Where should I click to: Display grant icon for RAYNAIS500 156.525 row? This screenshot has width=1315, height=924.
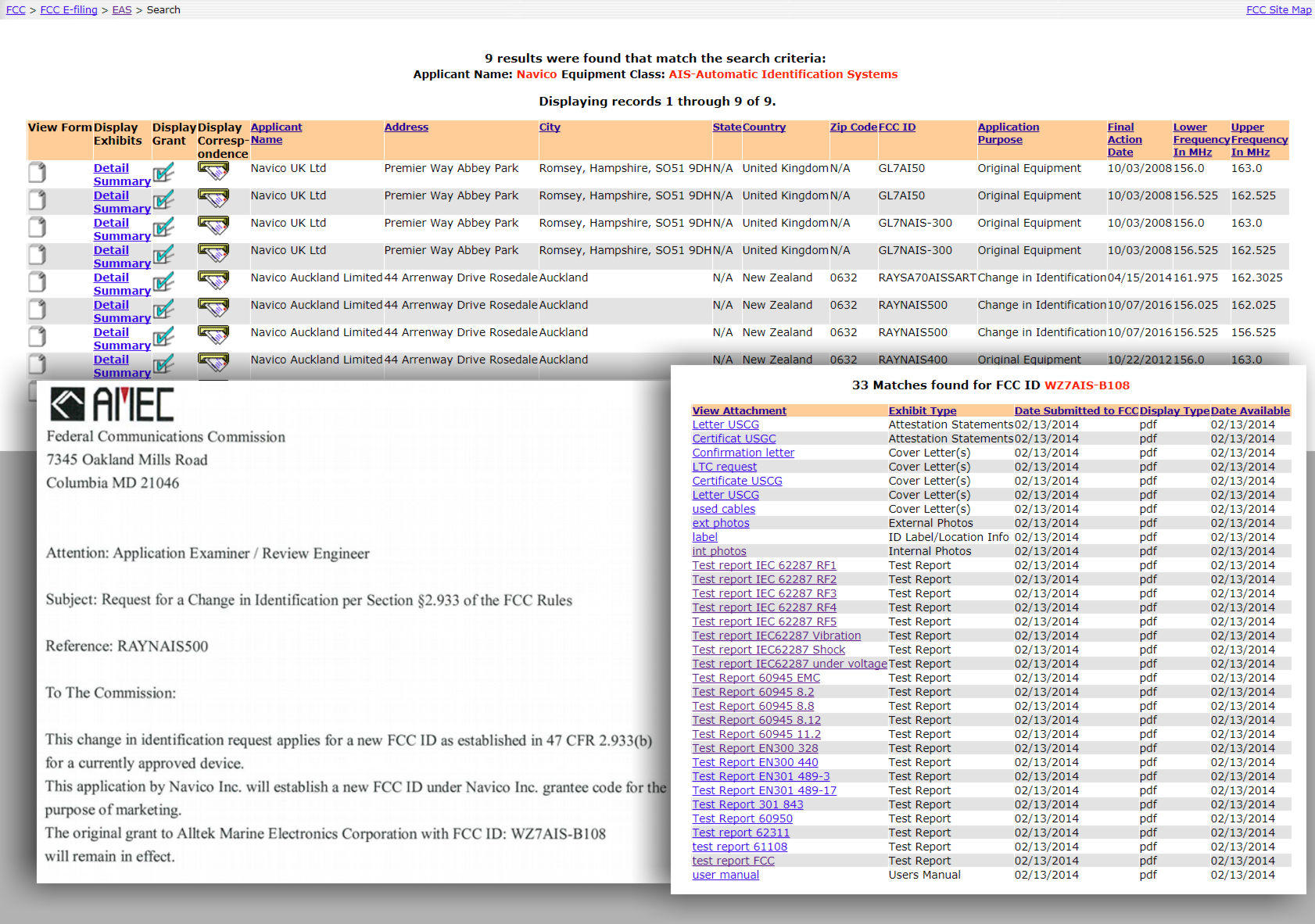[163, 337]
